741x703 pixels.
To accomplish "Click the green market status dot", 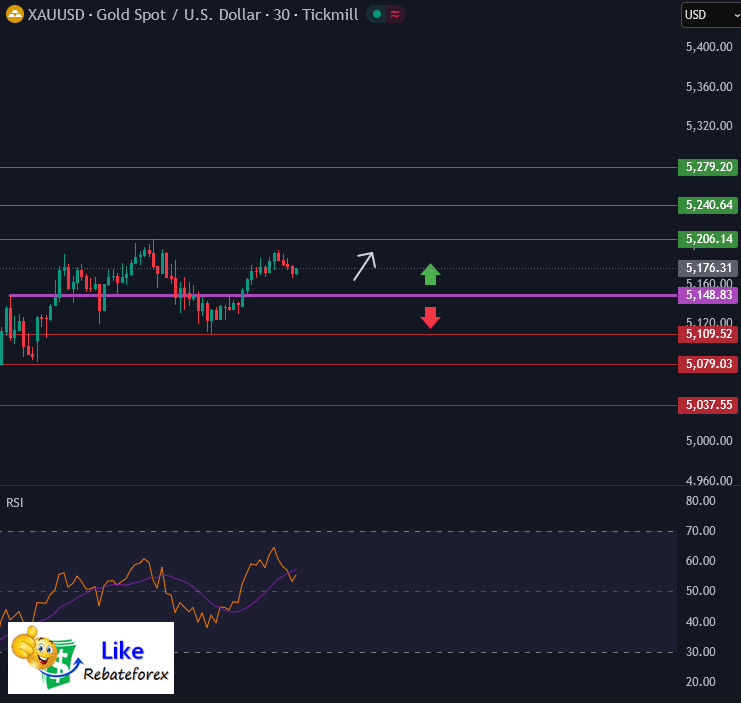I will [377, 14].
